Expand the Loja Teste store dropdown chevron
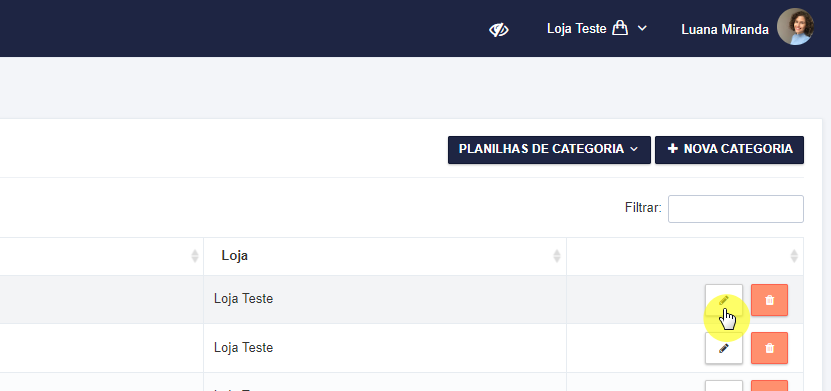Image resolution: width=831 pixels, height=391 pixels. (642, 28)
